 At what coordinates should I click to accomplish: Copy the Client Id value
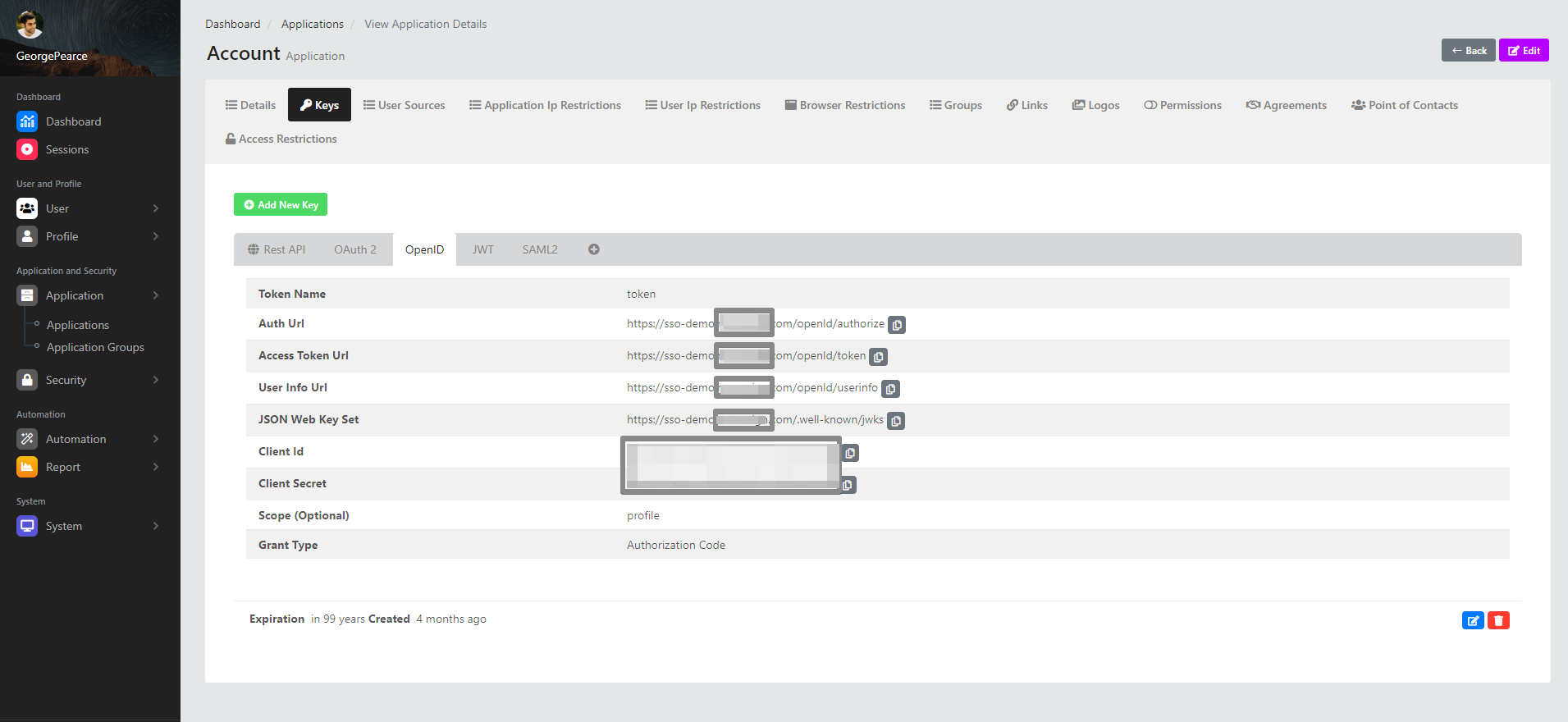click(850, 453)
